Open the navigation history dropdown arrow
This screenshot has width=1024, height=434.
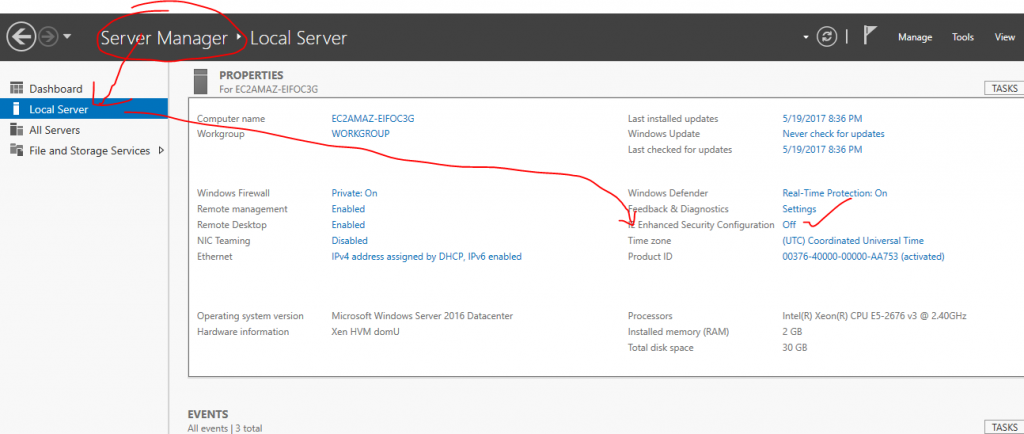tap(67, 37)
